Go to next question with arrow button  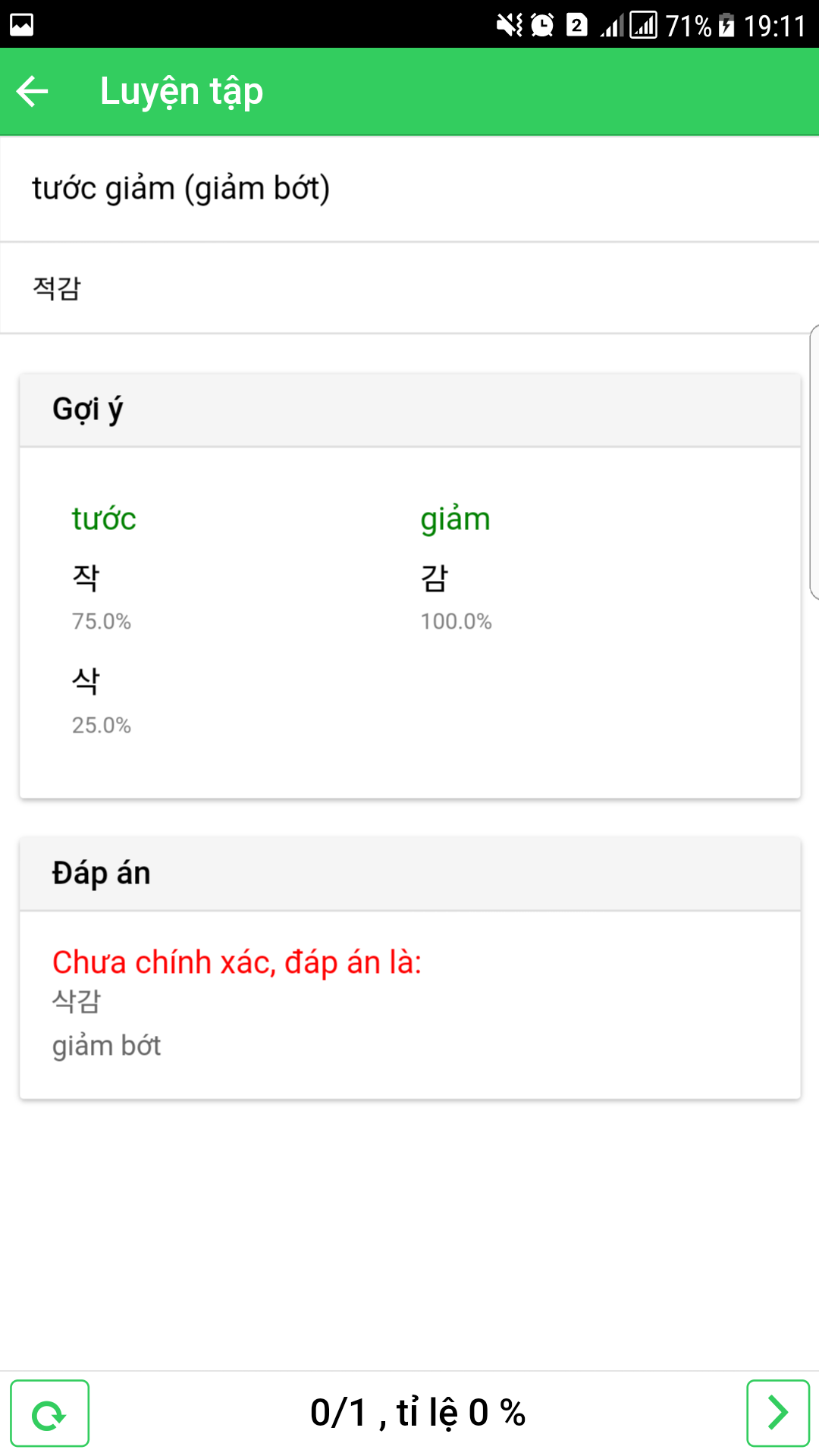(778, 1414)
